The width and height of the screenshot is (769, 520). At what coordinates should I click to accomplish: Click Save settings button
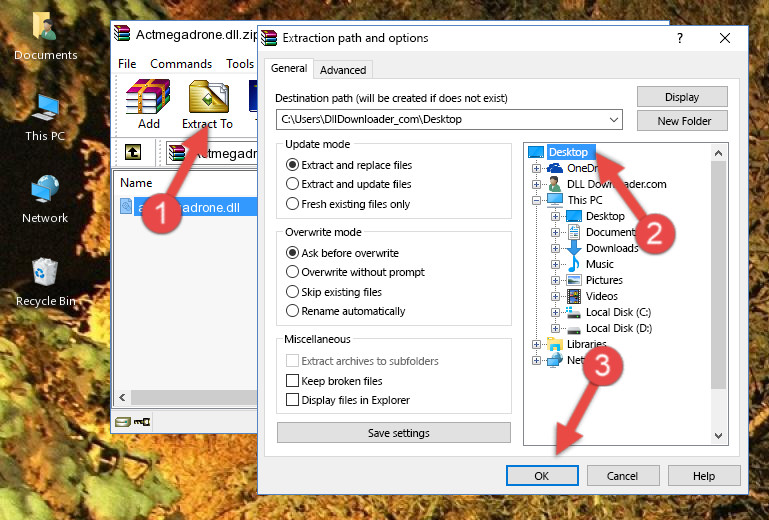pyautogui.click(x=393, y=433)
